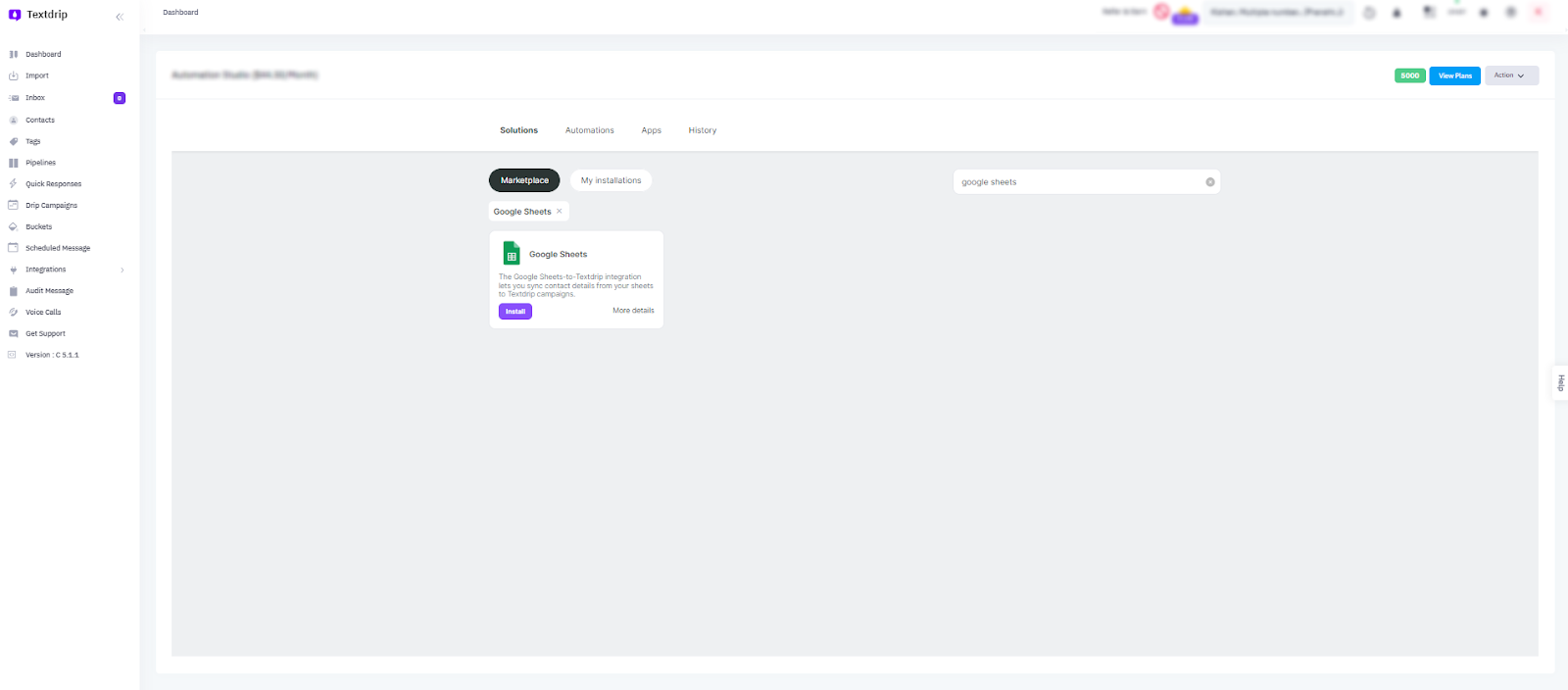The width and height of the screenshot is (1568, 690).
Task: Open Get Support
Action: tap(45, 333)
